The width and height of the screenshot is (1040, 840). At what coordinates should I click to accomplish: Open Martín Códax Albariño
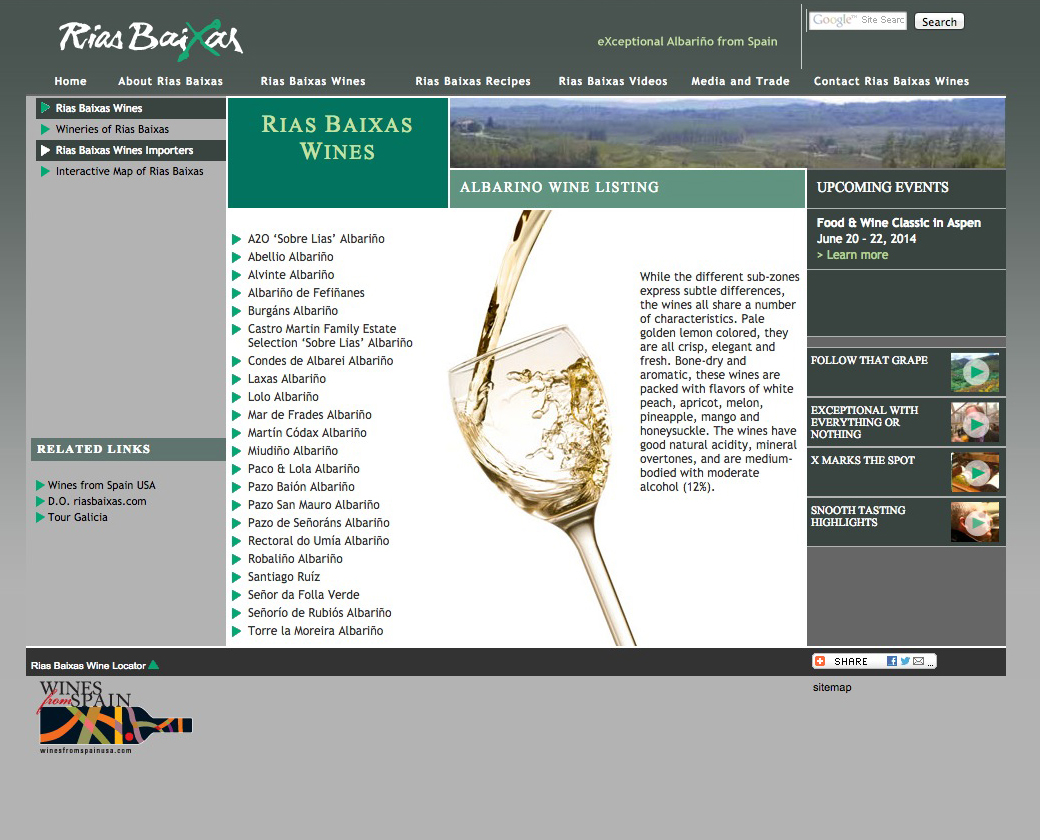coord(307,433)
